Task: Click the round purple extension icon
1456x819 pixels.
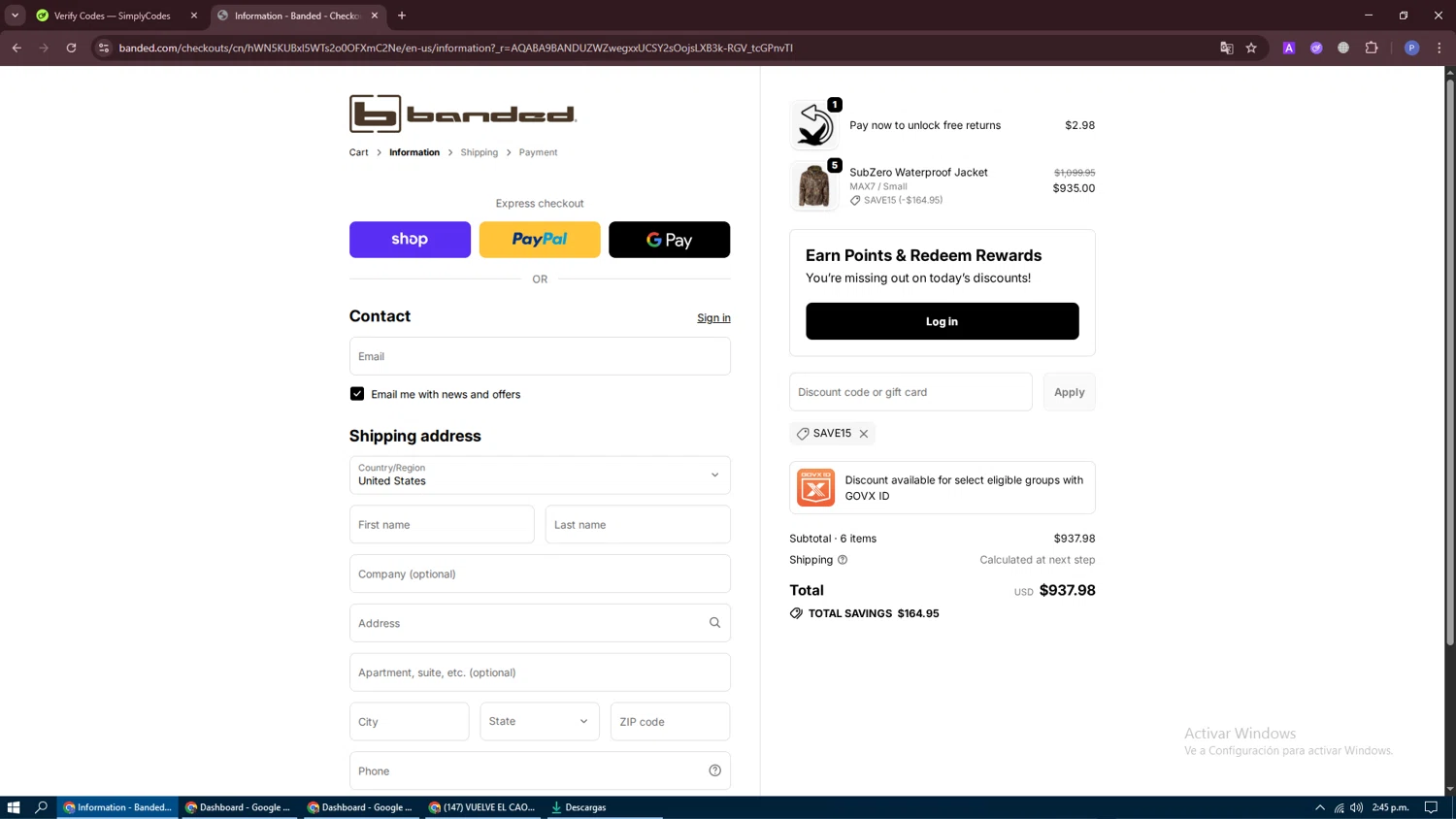Action: 1316,48
